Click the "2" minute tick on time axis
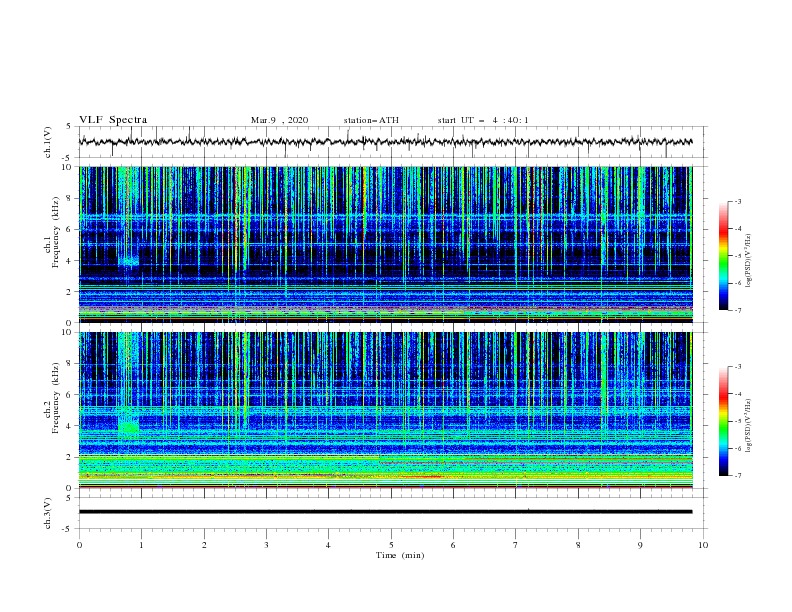The image size is (792, 612). pyautogui.click(x=204, y=545)
